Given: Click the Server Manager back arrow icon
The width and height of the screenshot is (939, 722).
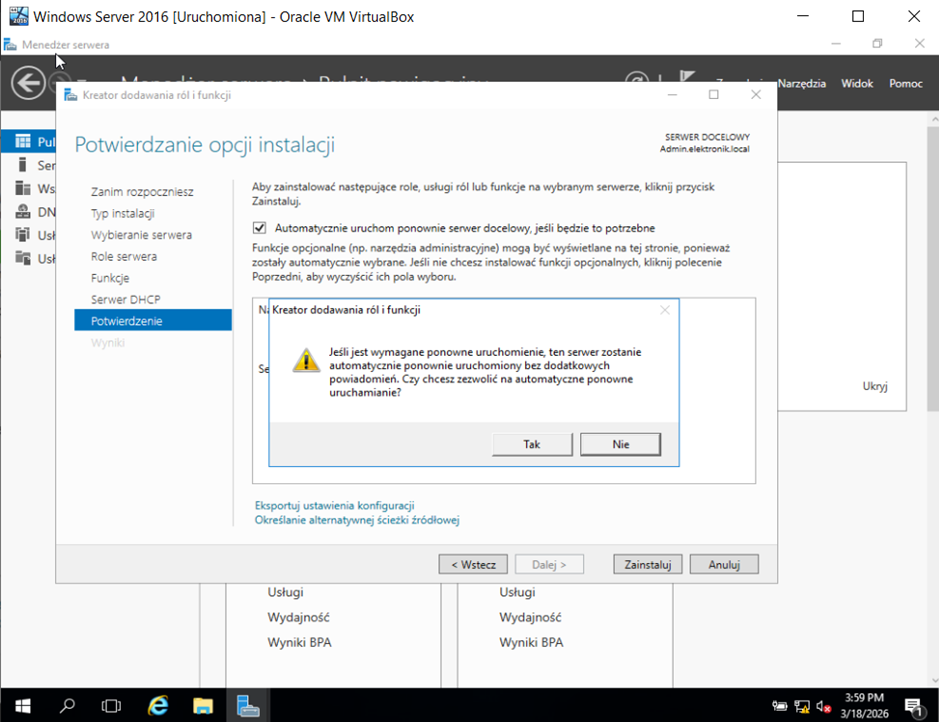Looking at the screenshot, I should click(28, 82).
